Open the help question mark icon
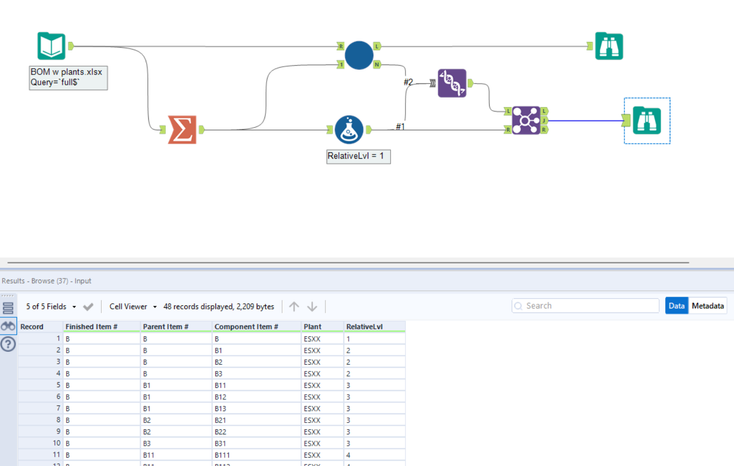Viewport: 734px width, 466px height. [x=8, y=344]
